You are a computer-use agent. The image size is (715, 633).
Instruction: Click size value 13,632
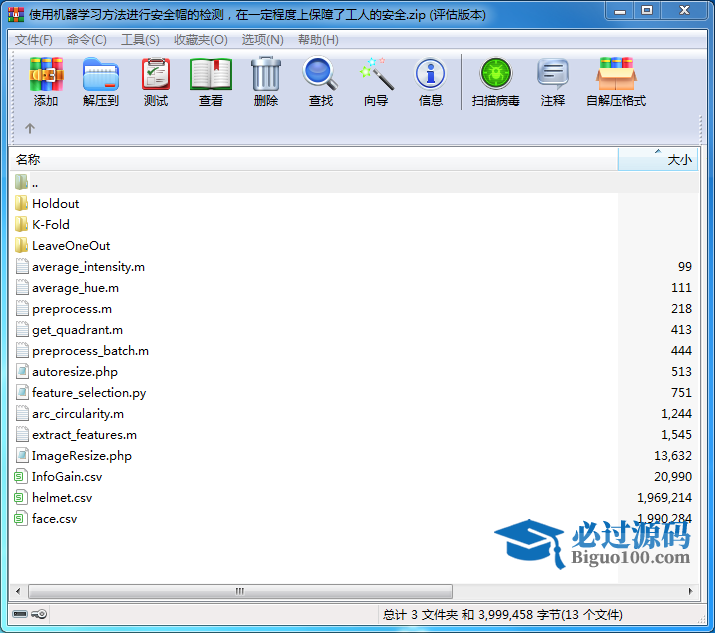(x=673, y=456)
